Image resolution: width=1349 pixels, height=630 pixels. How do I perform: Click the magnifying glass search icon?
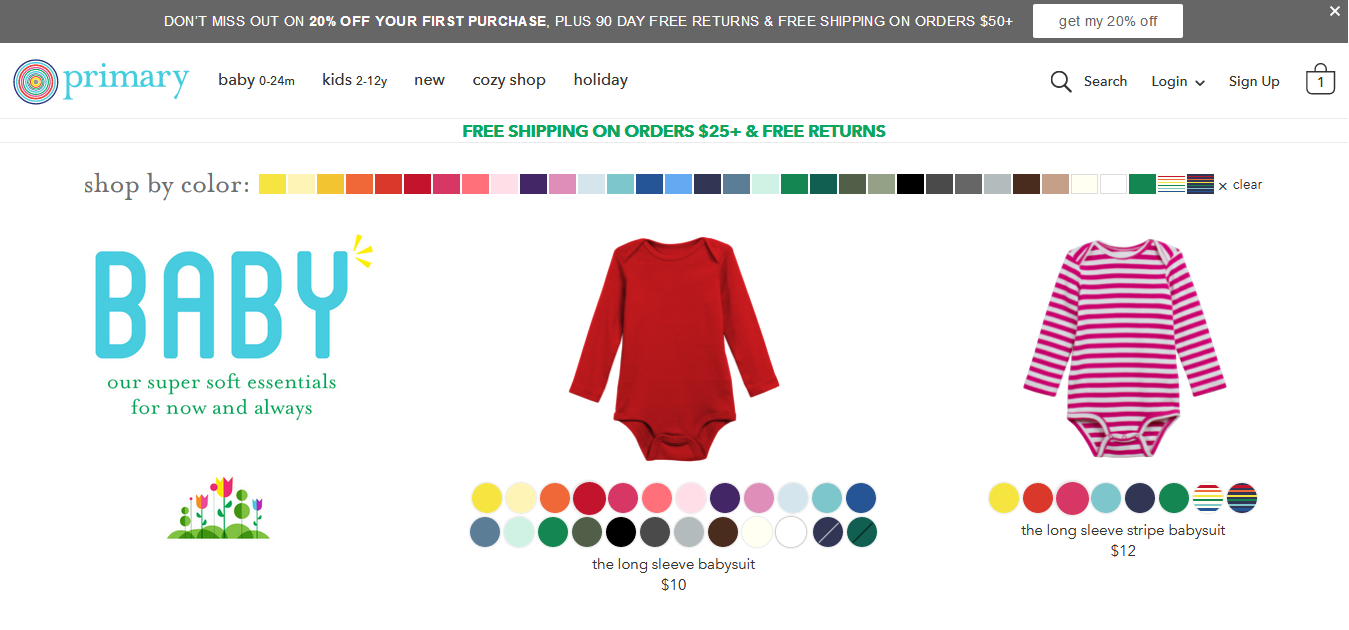(1061, 82)
